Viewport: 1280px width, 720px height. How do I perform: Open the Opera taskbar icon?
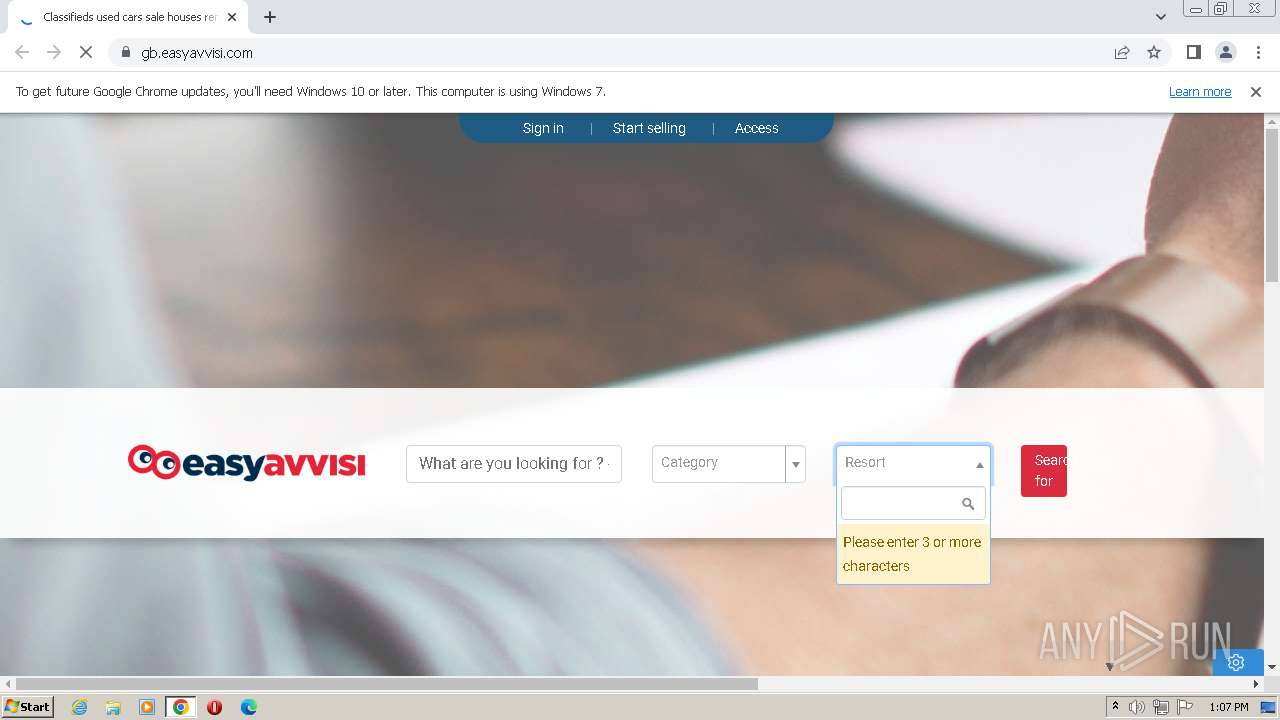point(214,707)
